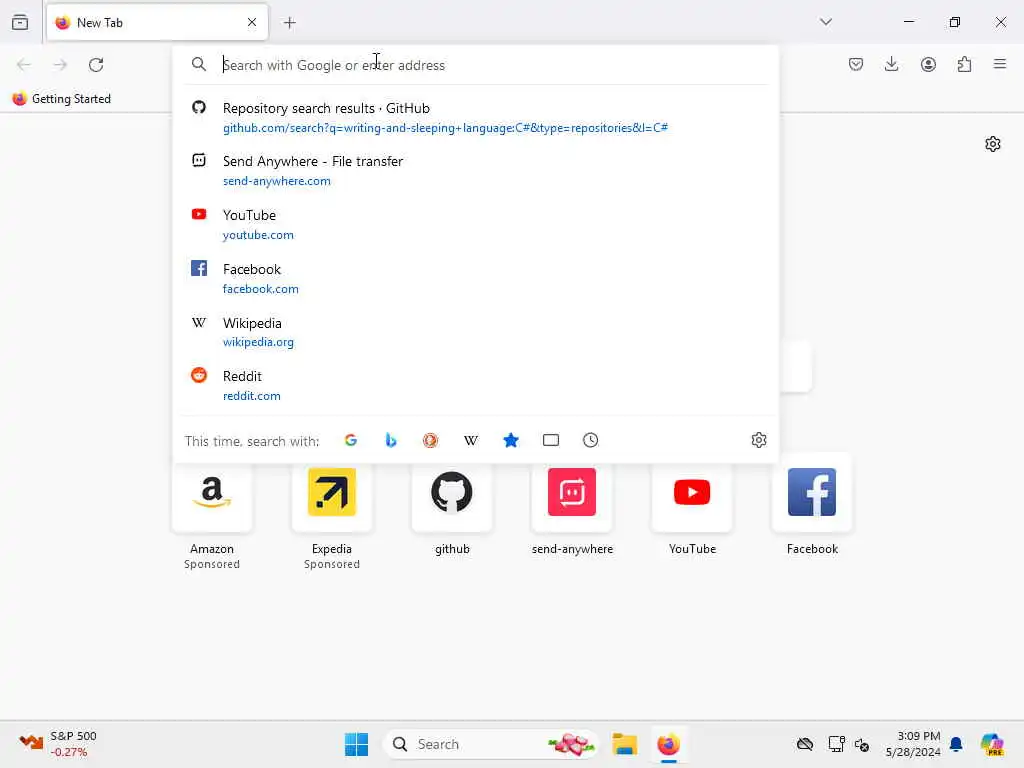Screen dimensions: 1024x768
Task: Click the forward navigation arrow
Action: [x=60, y=64]
